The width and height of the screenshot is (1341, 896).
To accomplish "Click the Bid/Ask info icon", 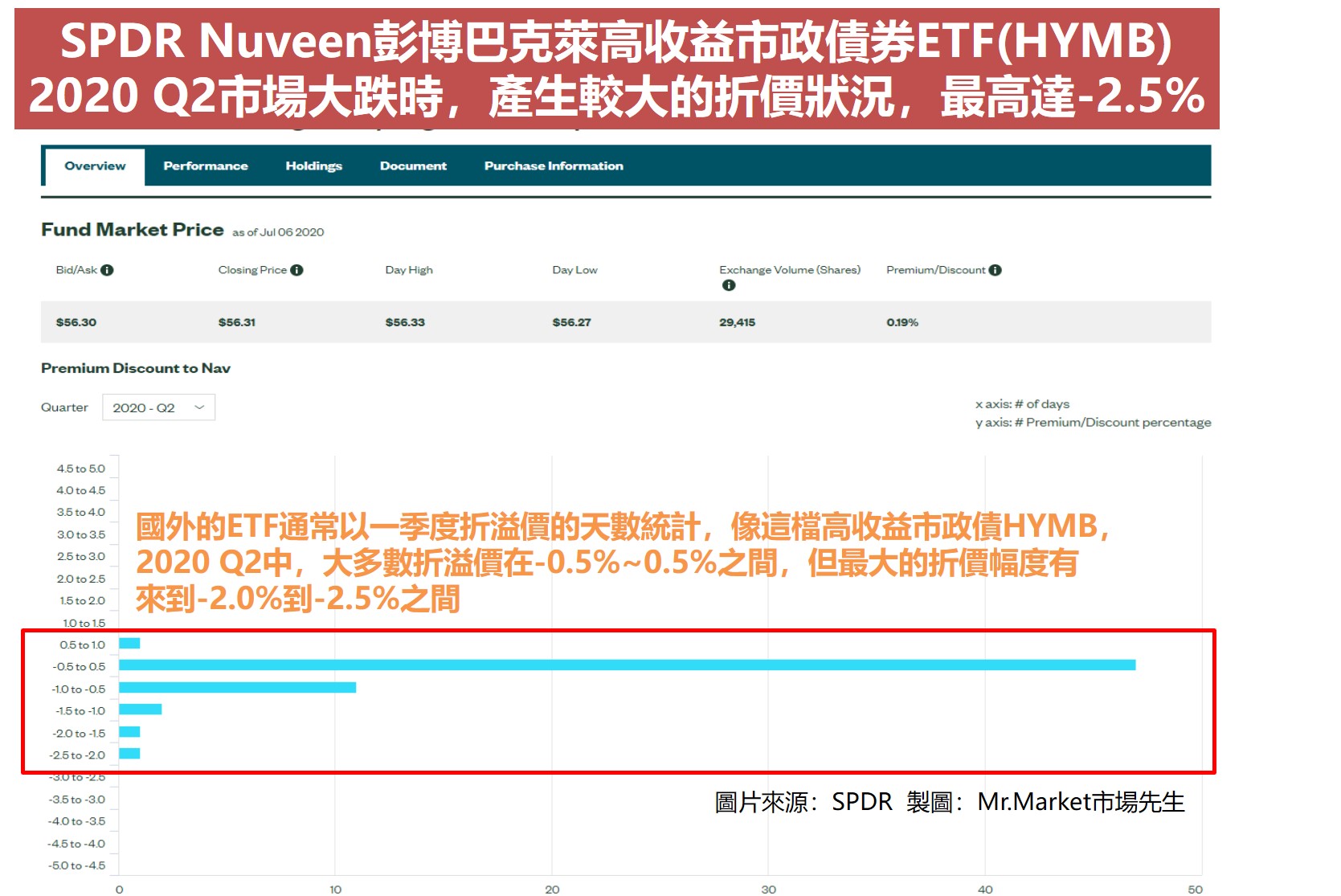I will click(107, 270).
